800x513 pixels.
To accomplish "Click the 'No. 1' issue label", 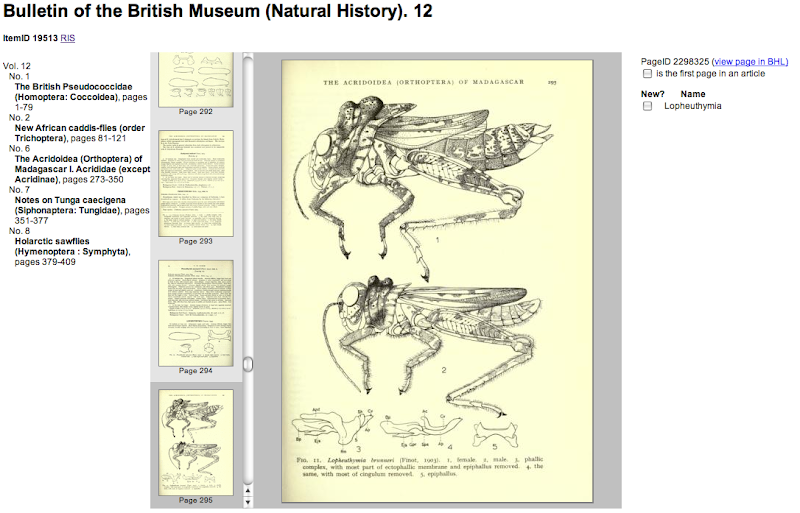I will point(19,77).
